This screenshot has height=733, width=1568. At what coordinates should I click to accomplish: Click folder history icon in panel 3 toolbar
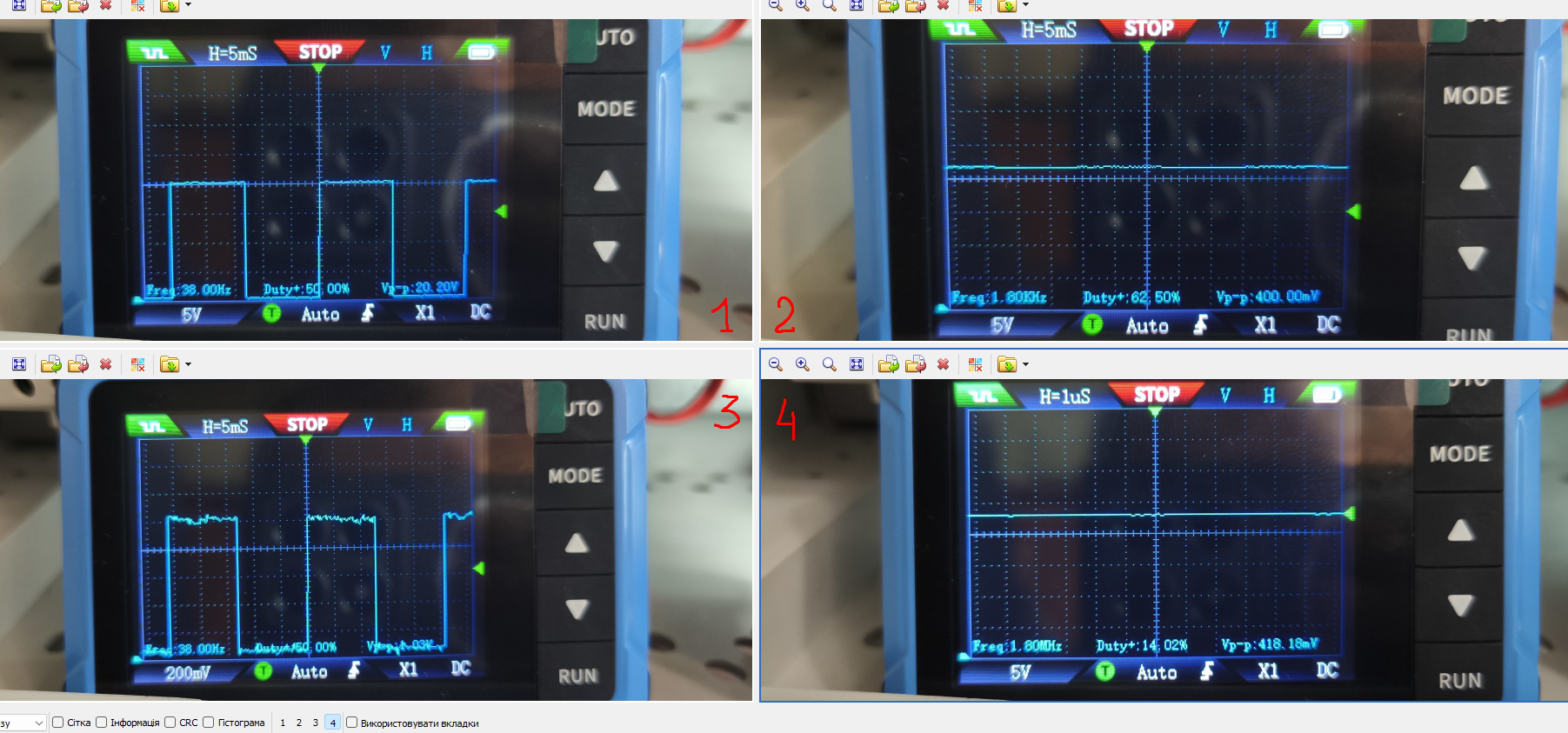[170, 364]
